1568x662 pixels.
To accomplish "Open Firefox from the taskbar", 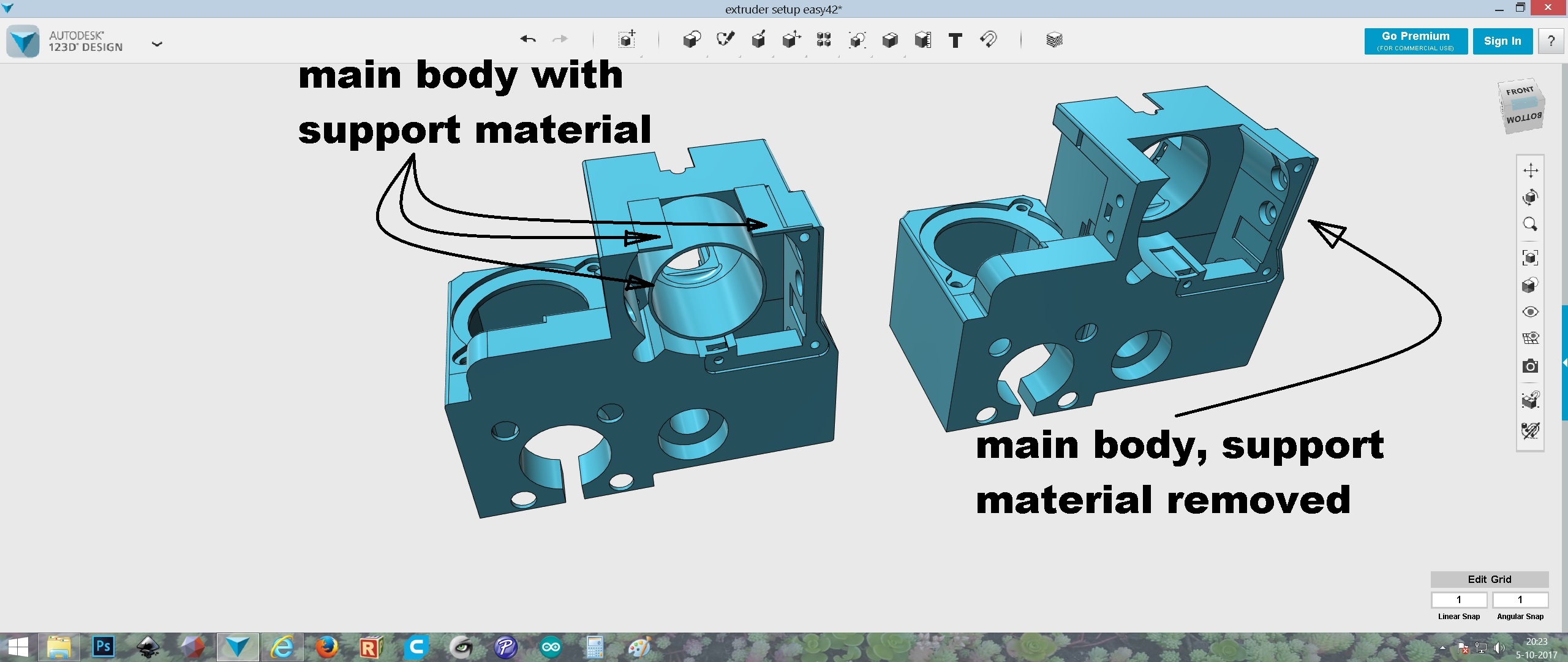I will (326, 647).
